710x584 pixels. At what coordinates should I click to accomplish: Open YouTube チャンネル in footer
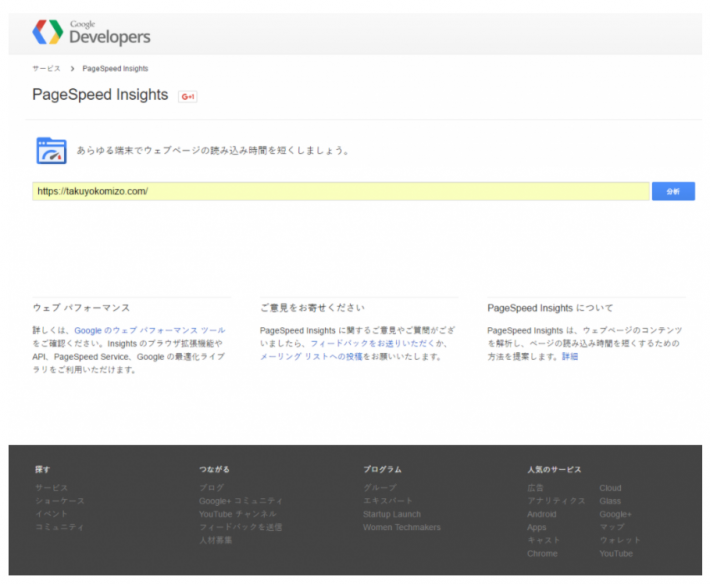coord(237,514)
